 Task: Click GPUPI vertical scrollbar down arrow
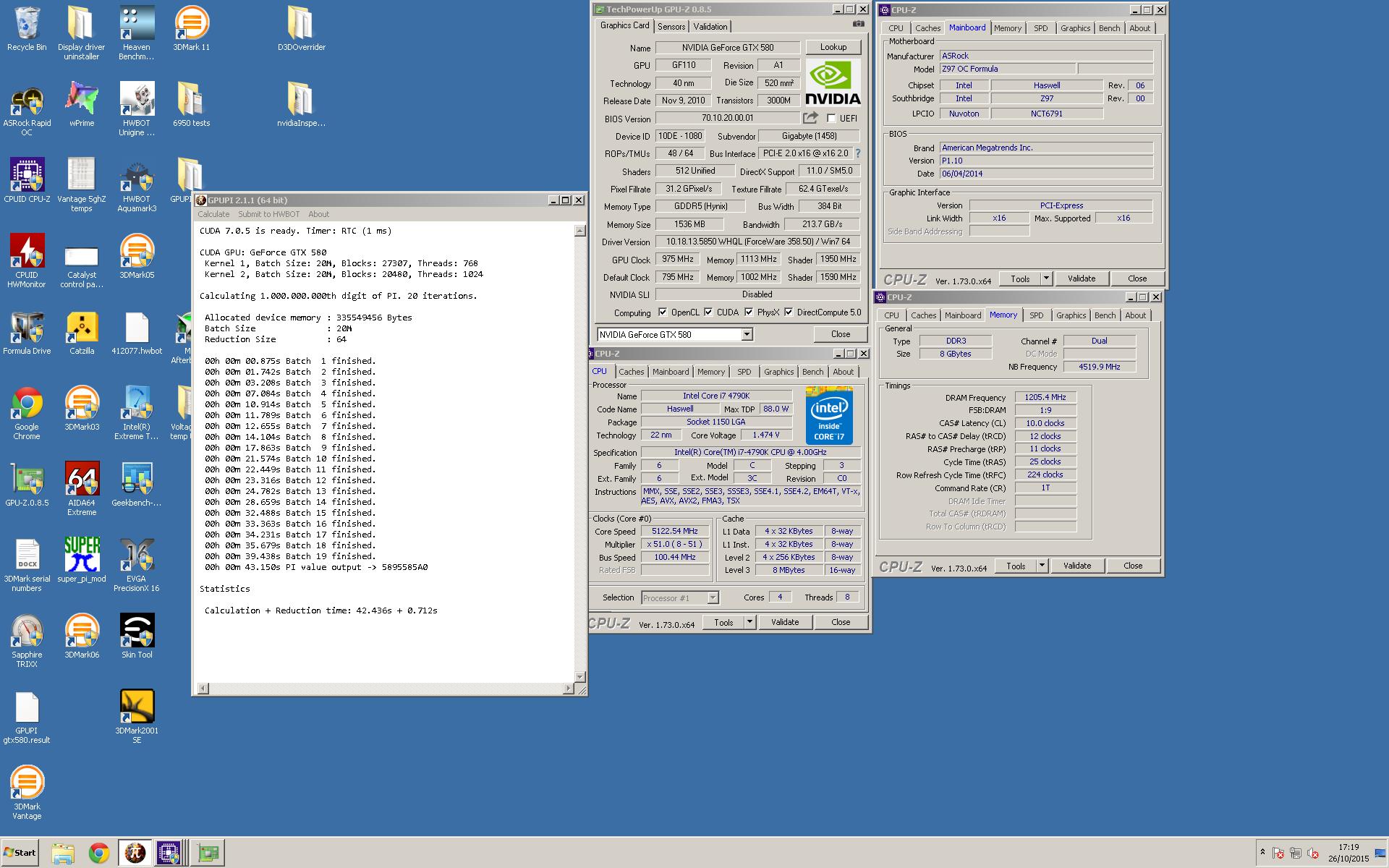tap(579, 677)
